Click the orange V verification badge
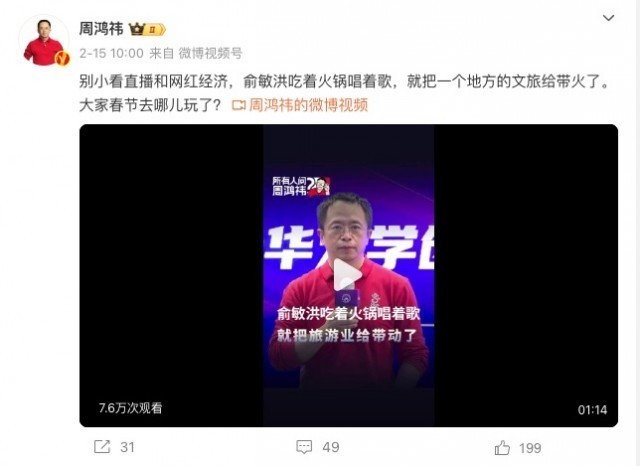The image size is (640, 466). 62,59
